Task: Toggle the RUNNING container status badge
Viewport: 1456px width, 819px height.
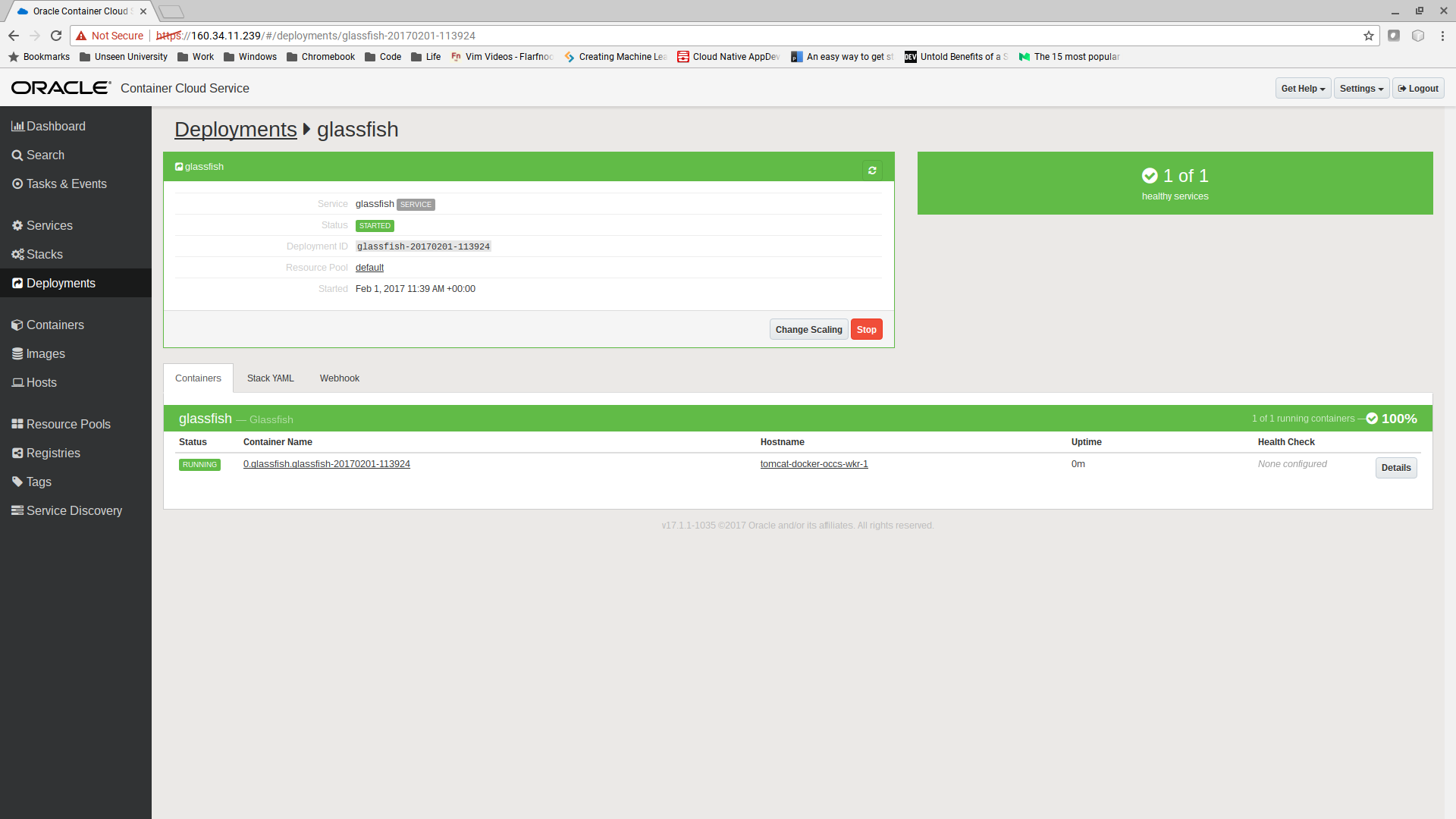Action: (199, 464)
